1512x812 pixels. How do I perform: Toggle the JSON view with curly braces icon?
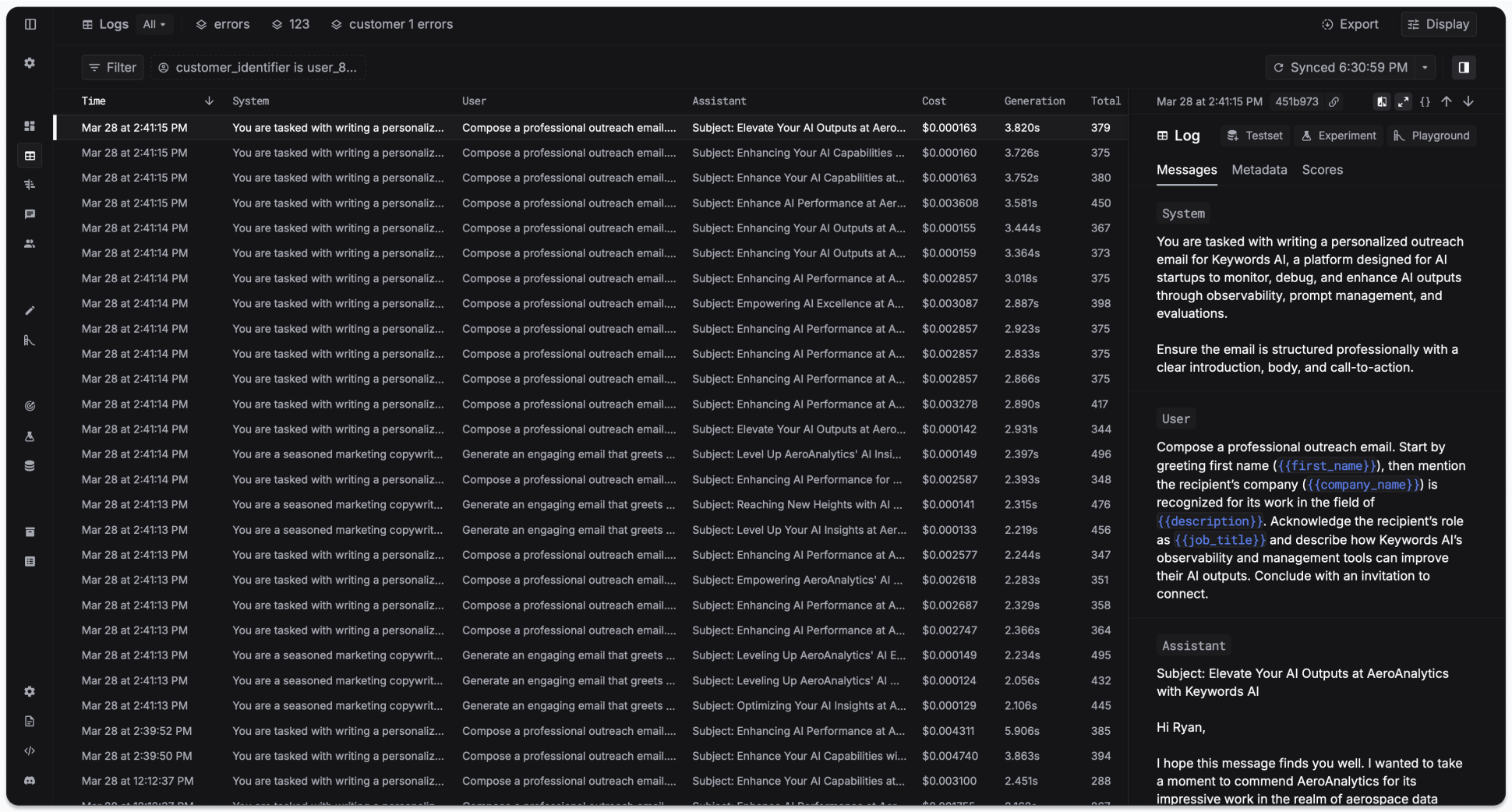(x=1425, y=102)
